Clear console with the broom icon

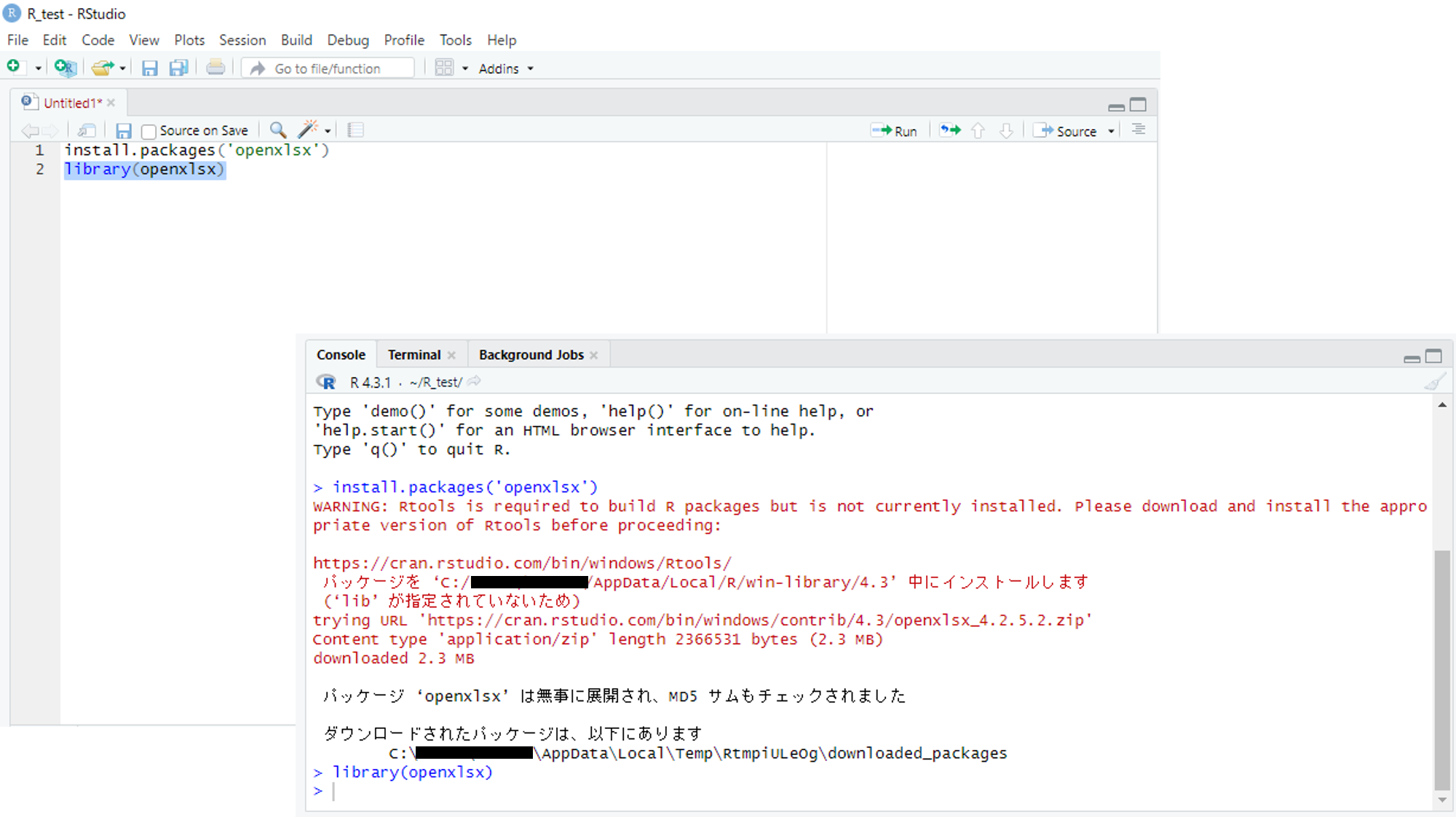pos(1434,382)
